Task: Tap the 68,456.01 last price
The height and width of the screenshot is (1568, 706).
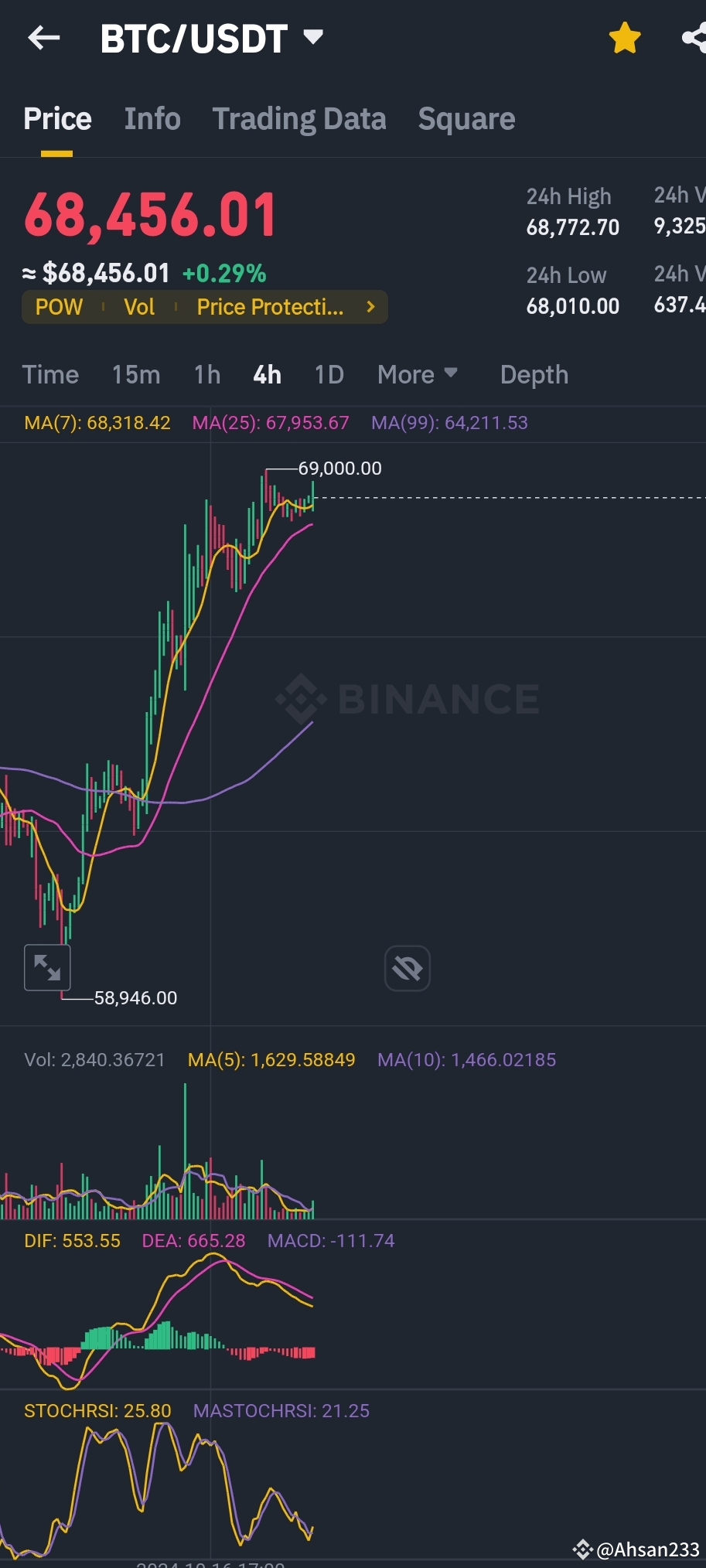Action: 151,215
